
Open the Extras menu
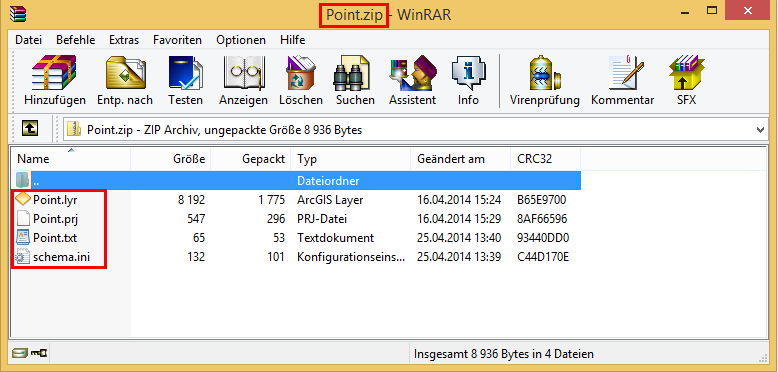(x=124, y=40)
